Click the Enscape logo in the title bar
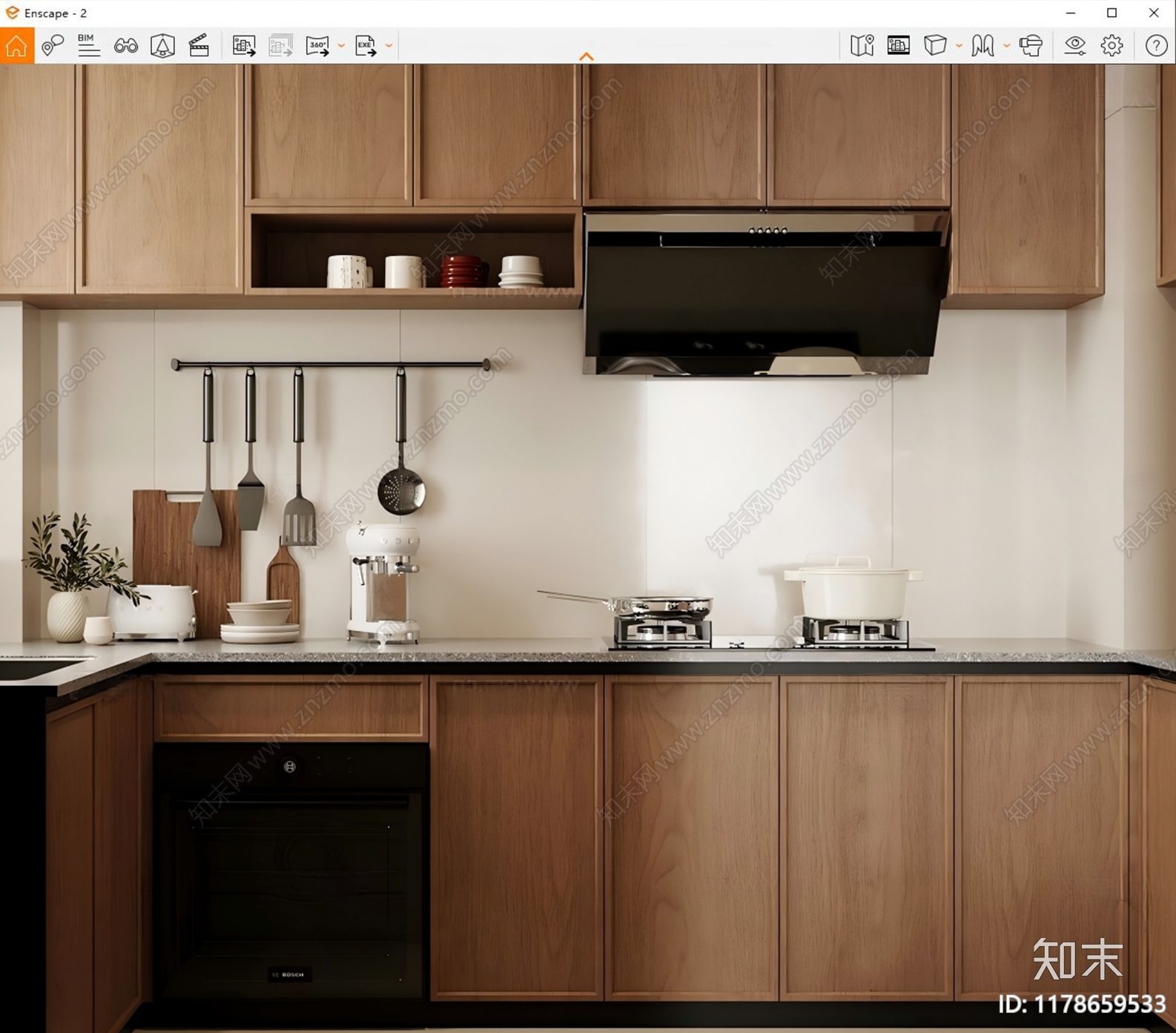The width and height of the screenshot is (1176, 1033). 12,13
